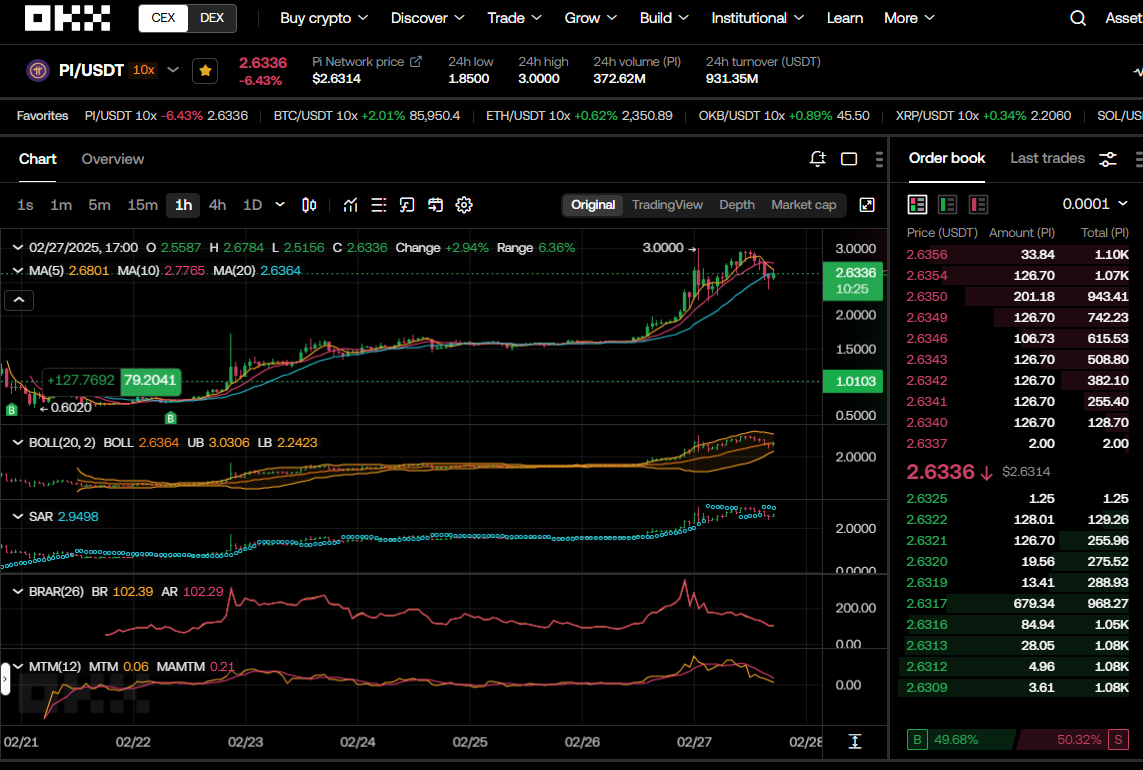
Task: Select the candlestick chart type icon
Action: pos(309,205)
